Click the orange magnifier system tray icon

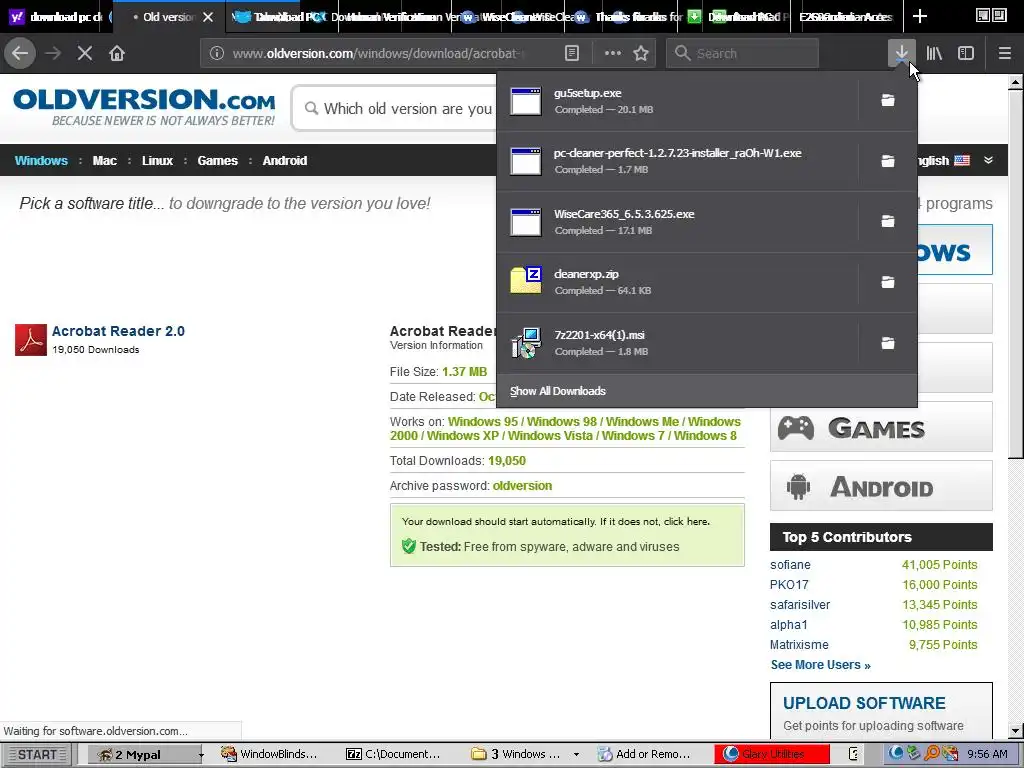click(x=932, y=754)
